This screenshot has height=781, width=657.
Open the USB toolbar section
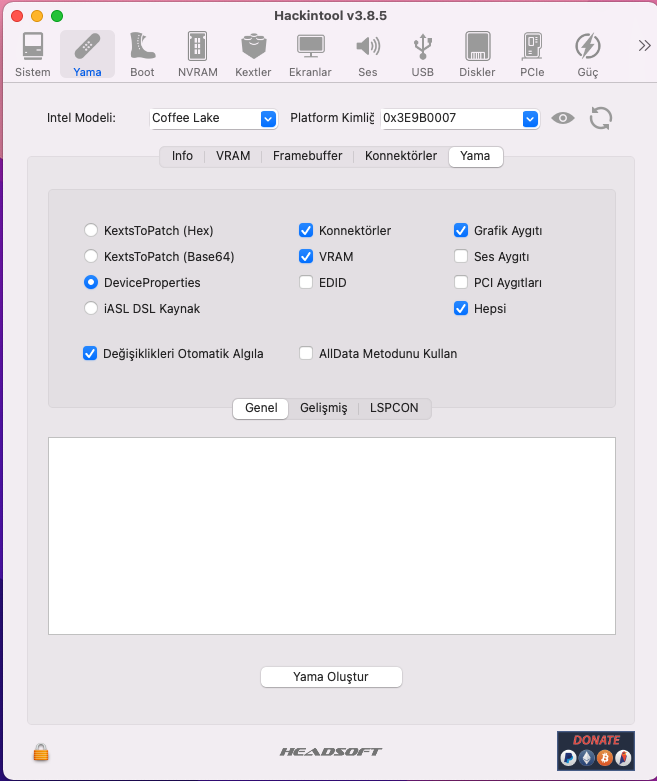tap(422, 54)
